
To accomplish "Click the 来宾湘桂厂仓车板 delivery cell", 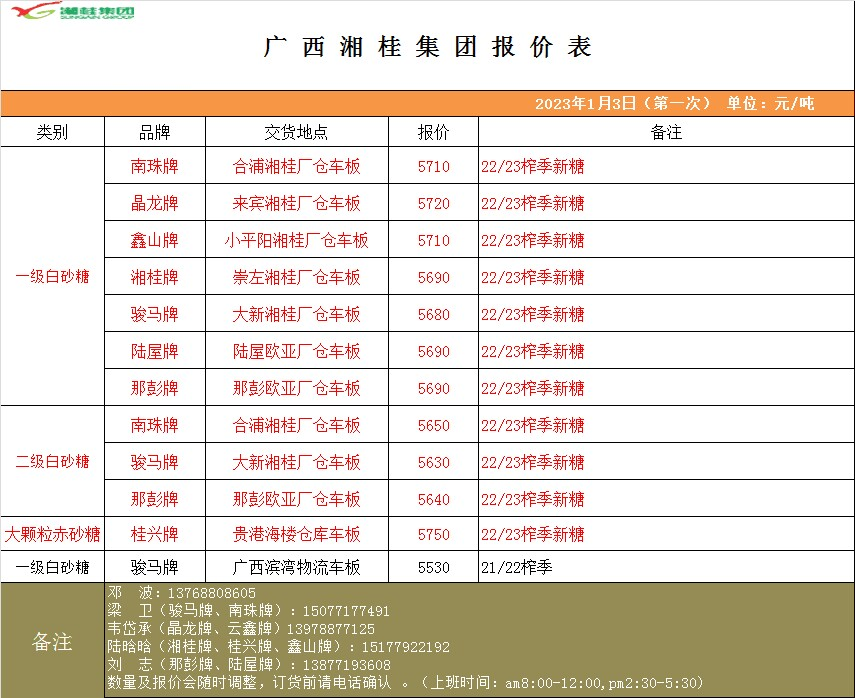I will tap(296, 203).
